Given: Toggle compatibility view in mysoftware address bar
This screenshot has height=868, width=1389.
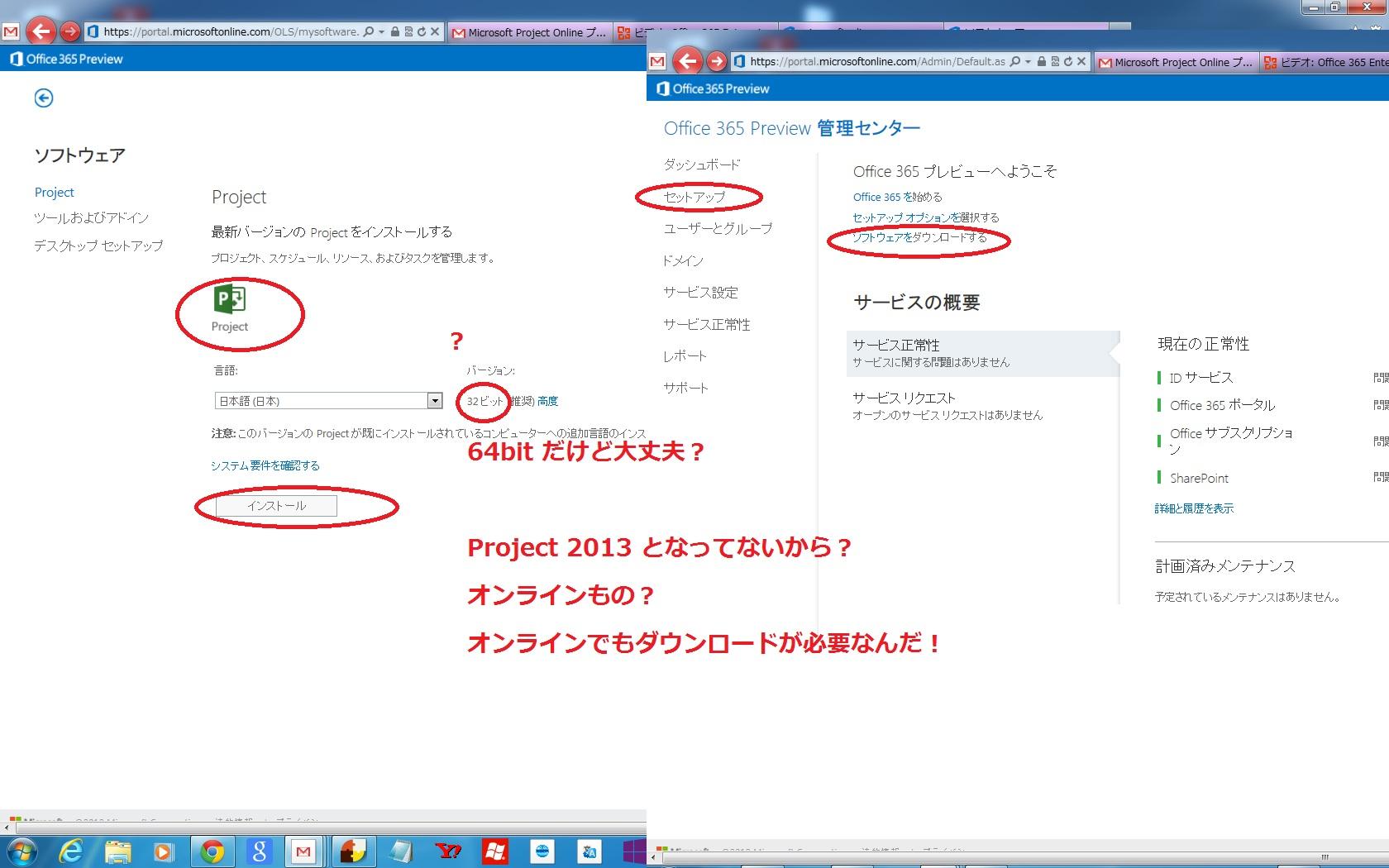Looking at the screenshot, I should (408, 32).
